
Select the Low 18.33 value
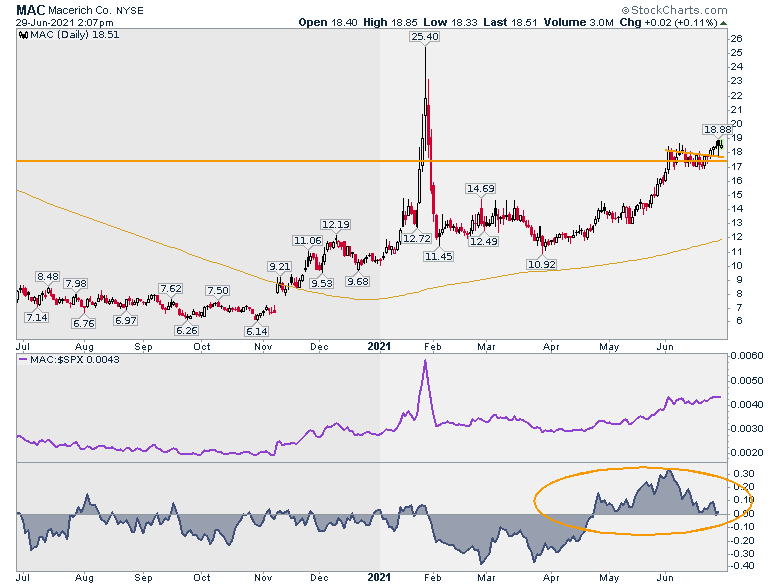450,22
